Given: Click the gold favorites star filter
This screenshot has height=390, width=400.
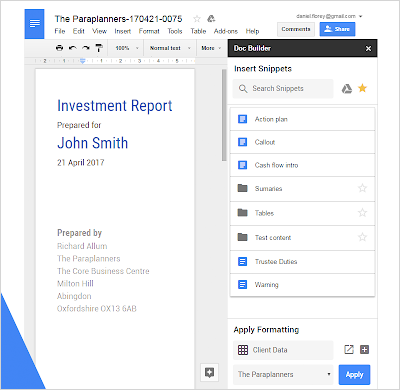Looking at the screenshot, I should [x=362, y=88].
